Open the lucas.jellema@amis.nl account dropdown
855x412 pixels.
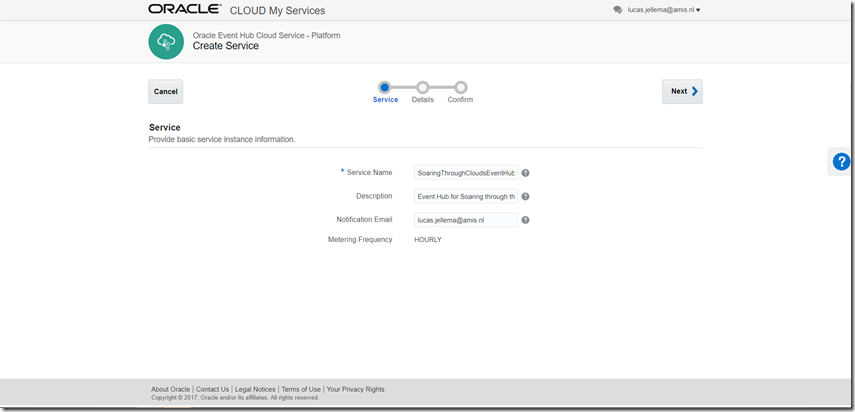pyautogui.click(x=664, y=10)
